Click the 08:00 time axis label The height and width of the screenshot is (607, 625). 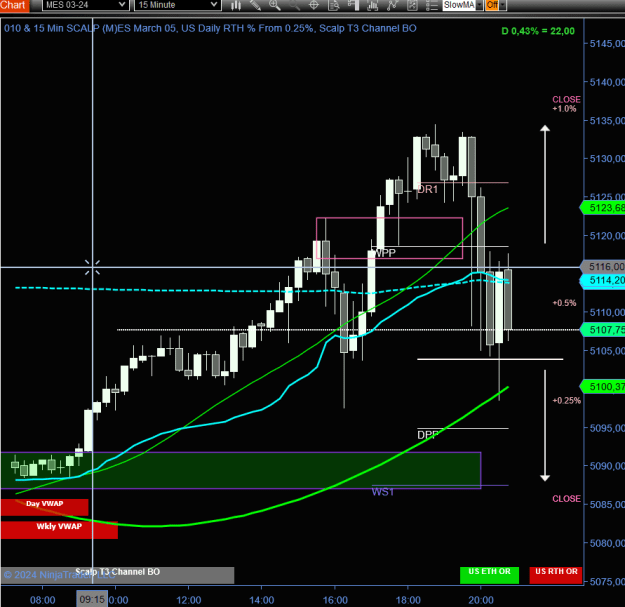tap(43, 600)
